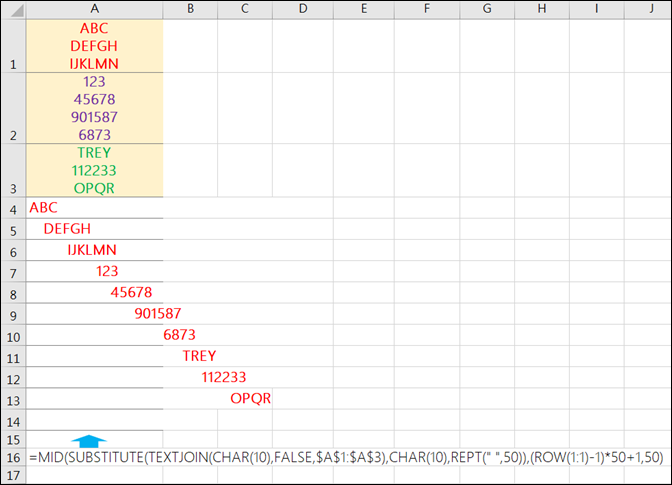Select column H header
Viewport: 672px width, 485px height.
(x=542, y=9)
